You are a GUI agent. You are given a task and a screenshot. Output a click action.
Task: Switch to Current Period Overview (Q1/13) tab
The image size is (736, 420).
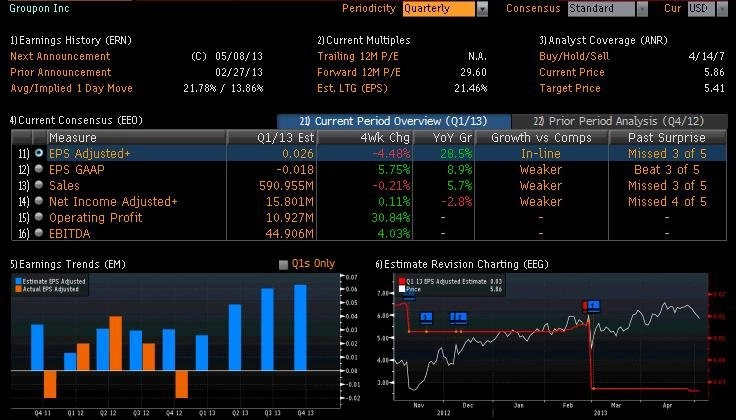pos(393,121)
